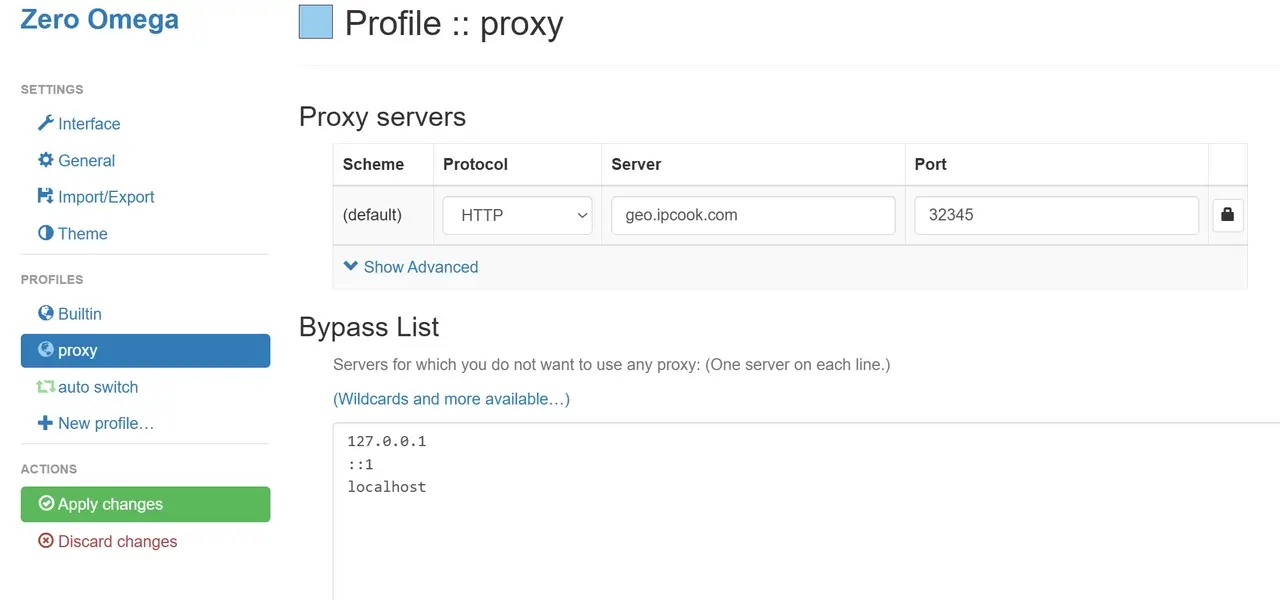Image resolution: width=1280 pixels, height=600 pixels.
Task: Click the lock icon beside the Port field
Action: click(1228, 215)
